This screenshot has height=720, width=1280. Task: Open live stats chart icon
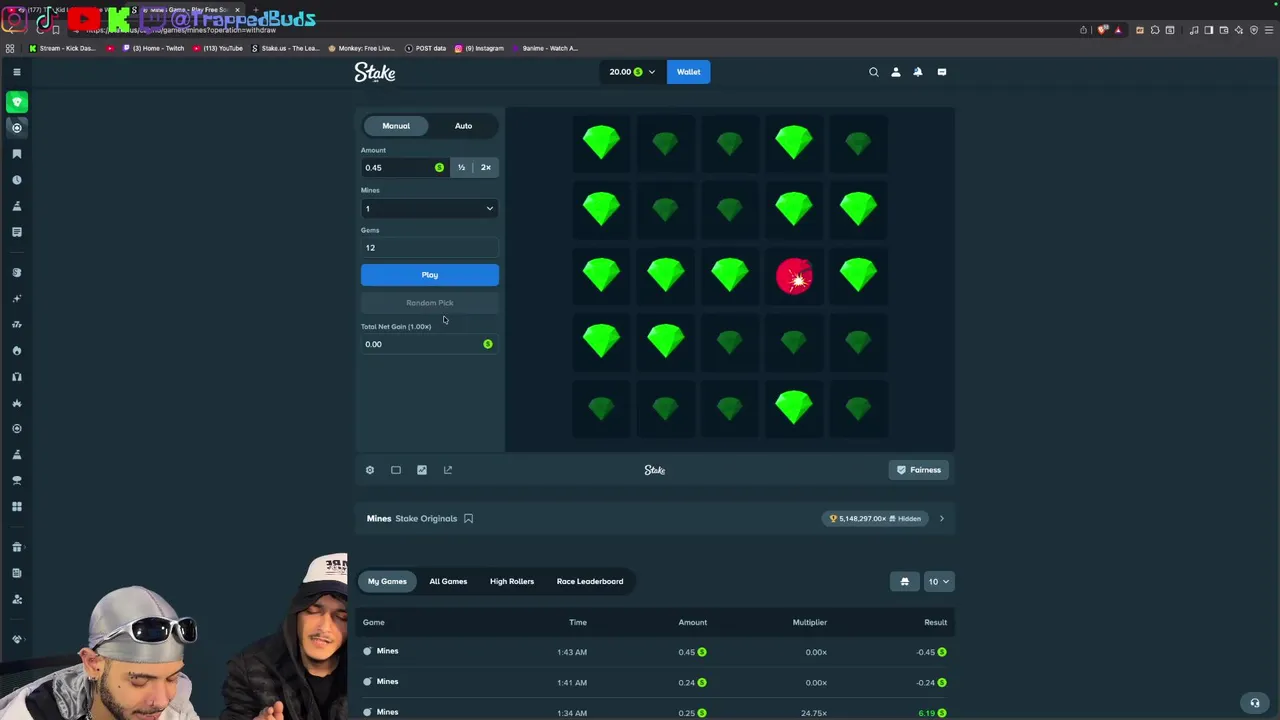422,470
